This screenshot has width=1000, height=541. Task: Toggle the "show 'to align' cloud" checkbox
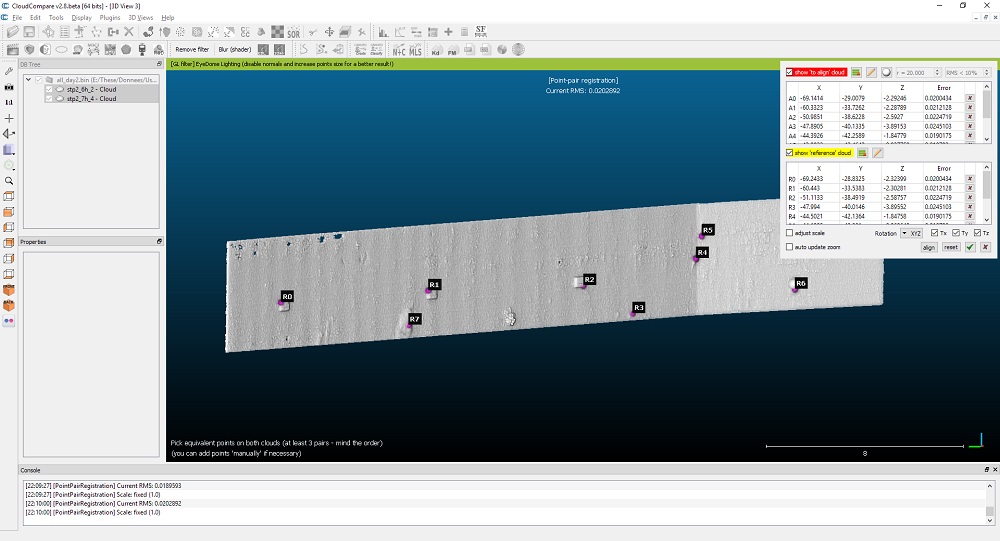(790, 73)
